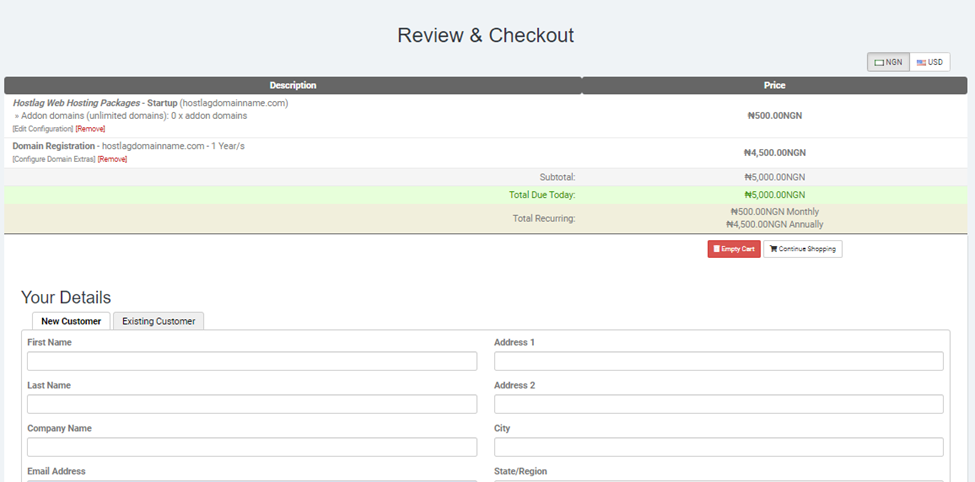Image resolution: width=975 pixels, height=482 pixels.
Task: Focus the City input field
Action: [x=718, y=447]
